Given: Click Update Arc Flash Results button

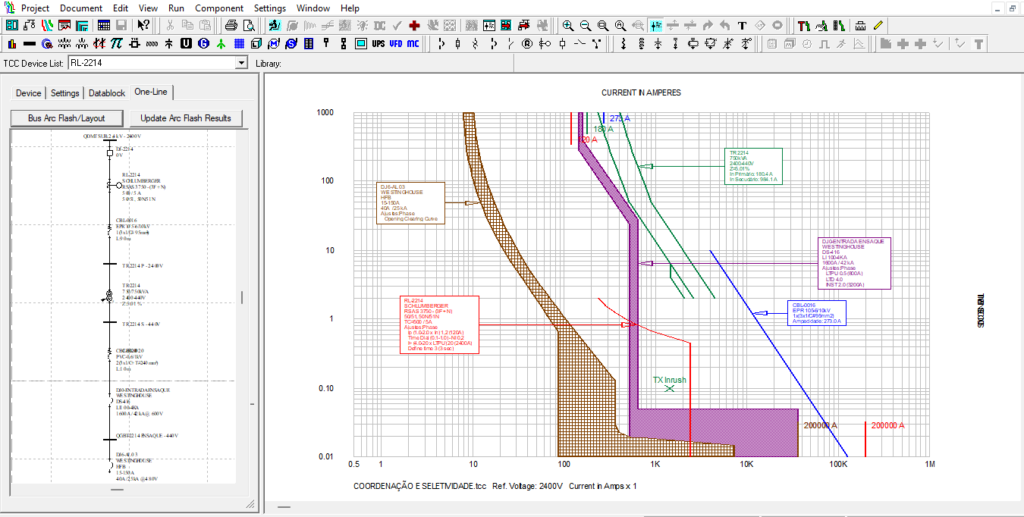Looking at the screenshot, I should coord(185,118).
